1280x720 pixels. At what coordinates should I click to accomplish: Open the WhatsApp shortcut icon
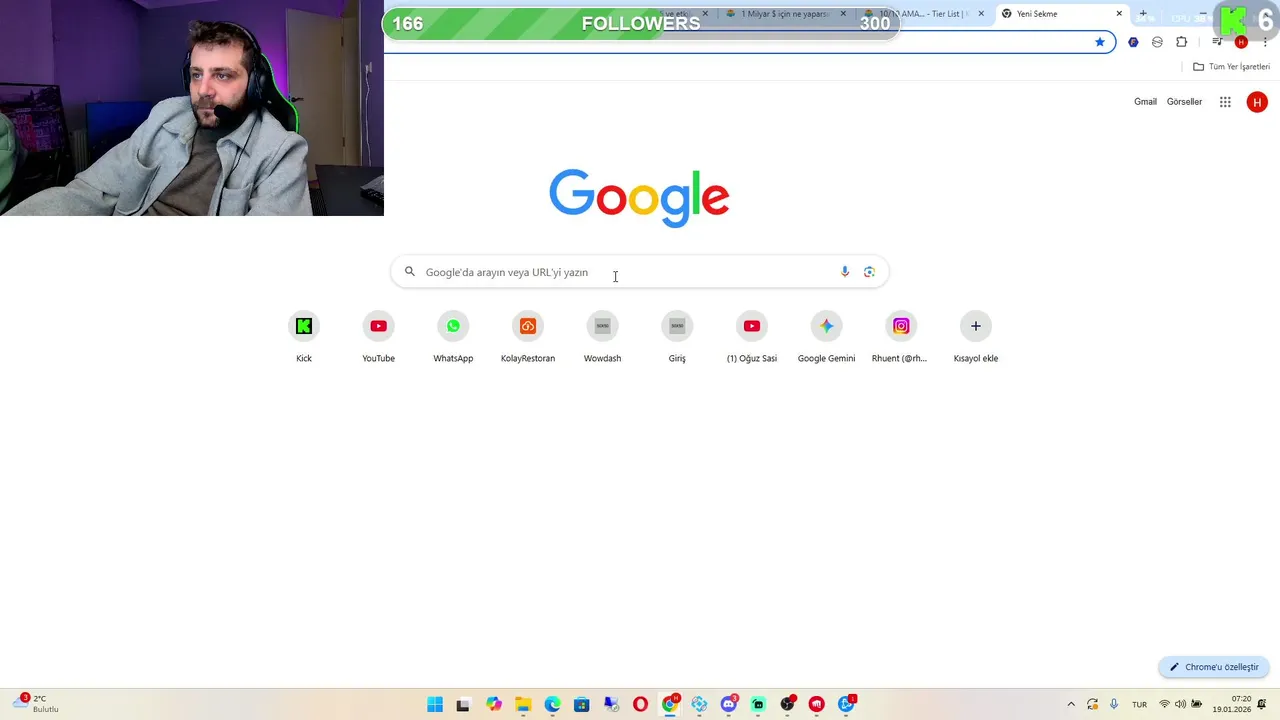coord(453,326)
